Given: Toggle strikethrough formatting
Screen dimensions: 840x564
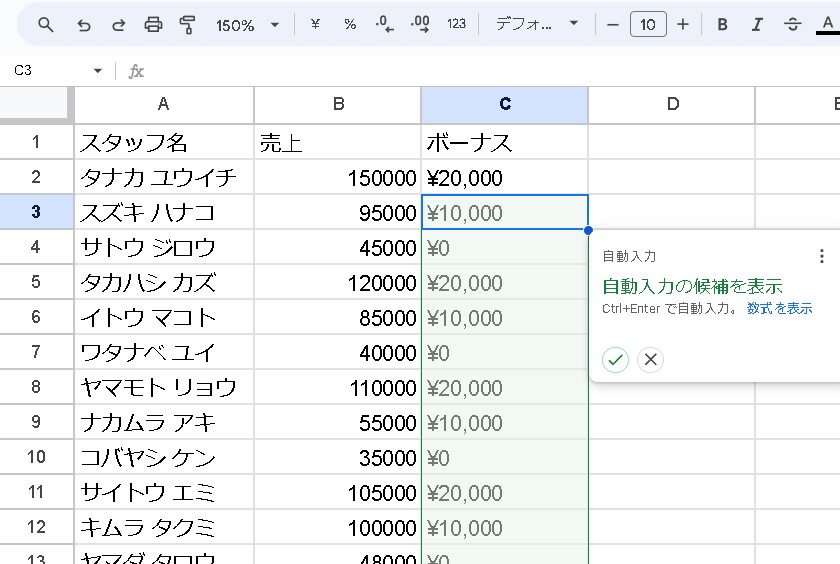Looking at the screenshot, I should click(793, 25).
